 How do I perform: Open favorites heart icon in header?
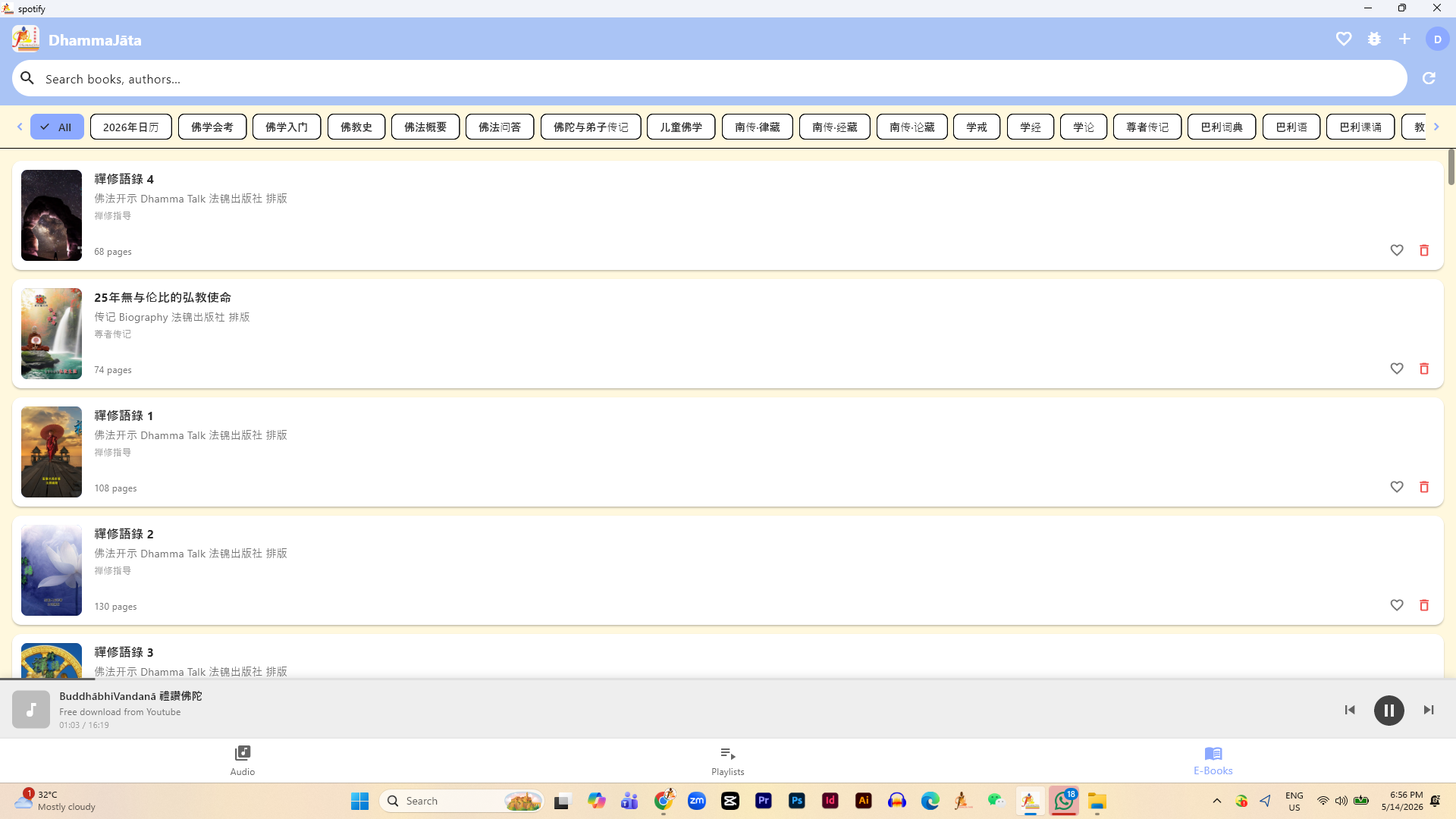tap(1344, 39)
